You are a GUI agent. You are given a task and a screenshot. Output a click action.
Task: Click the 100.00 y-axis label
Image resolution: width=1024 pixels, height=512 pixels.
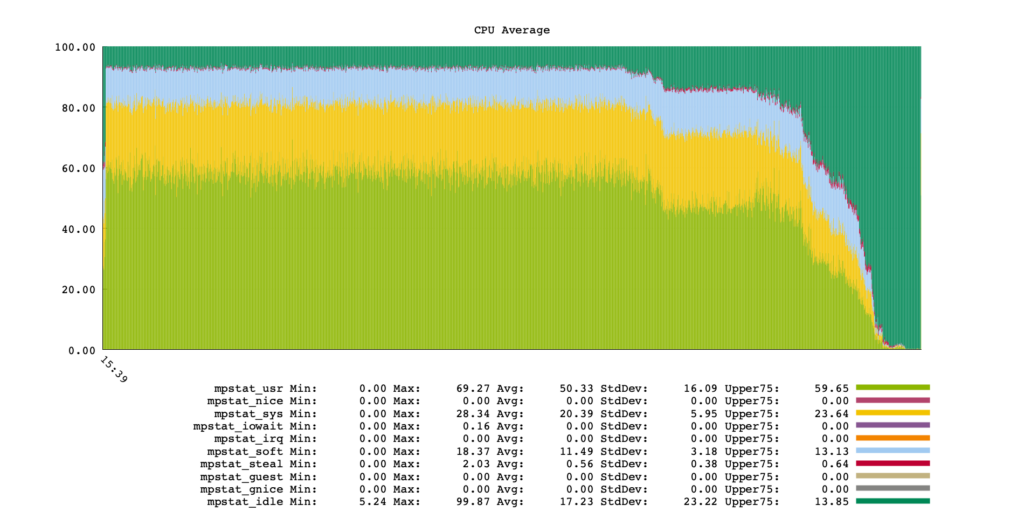(x=75, y=47)
